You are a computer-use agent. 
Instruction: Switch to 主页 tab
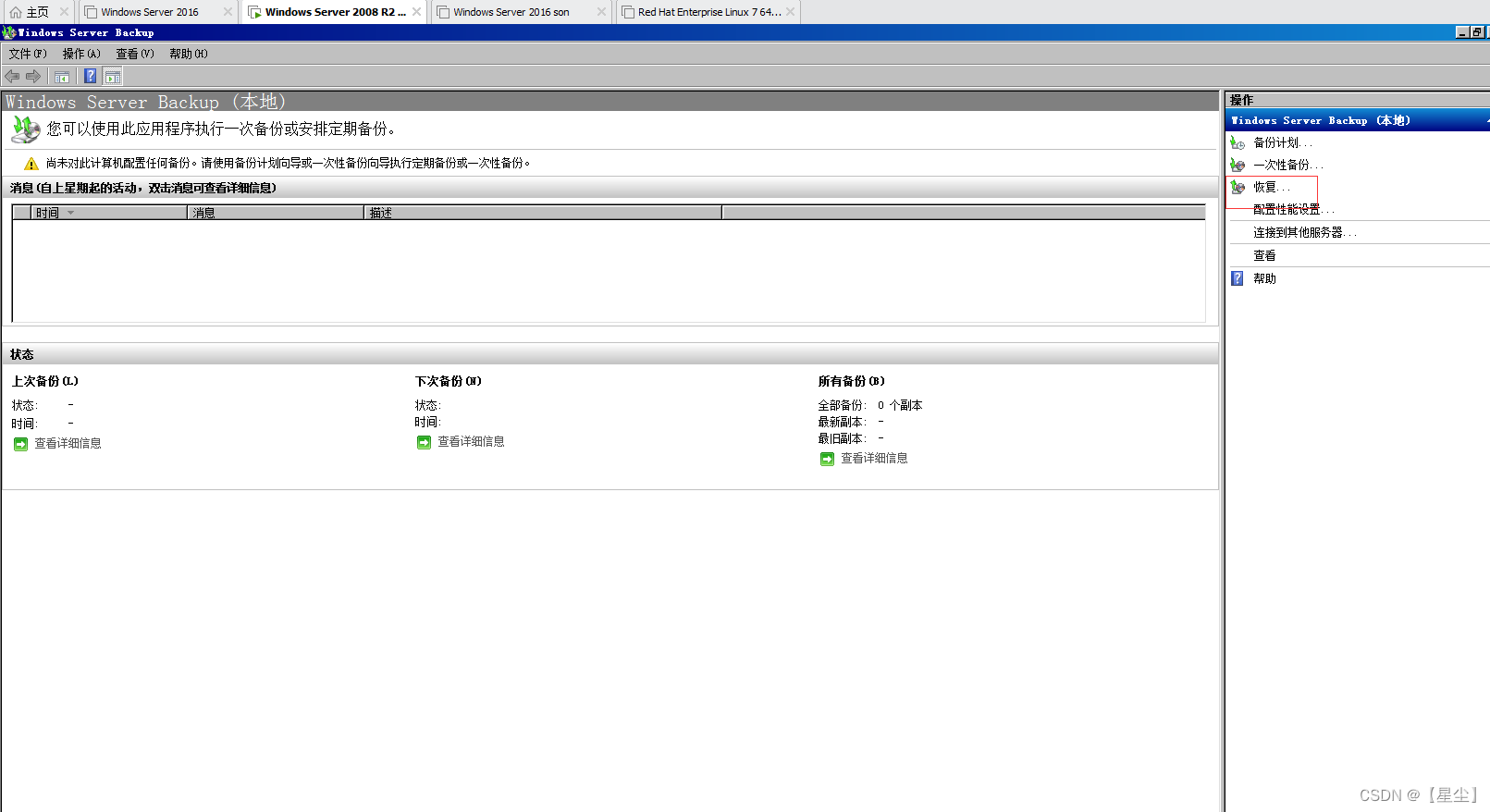[x=38, y=12]
